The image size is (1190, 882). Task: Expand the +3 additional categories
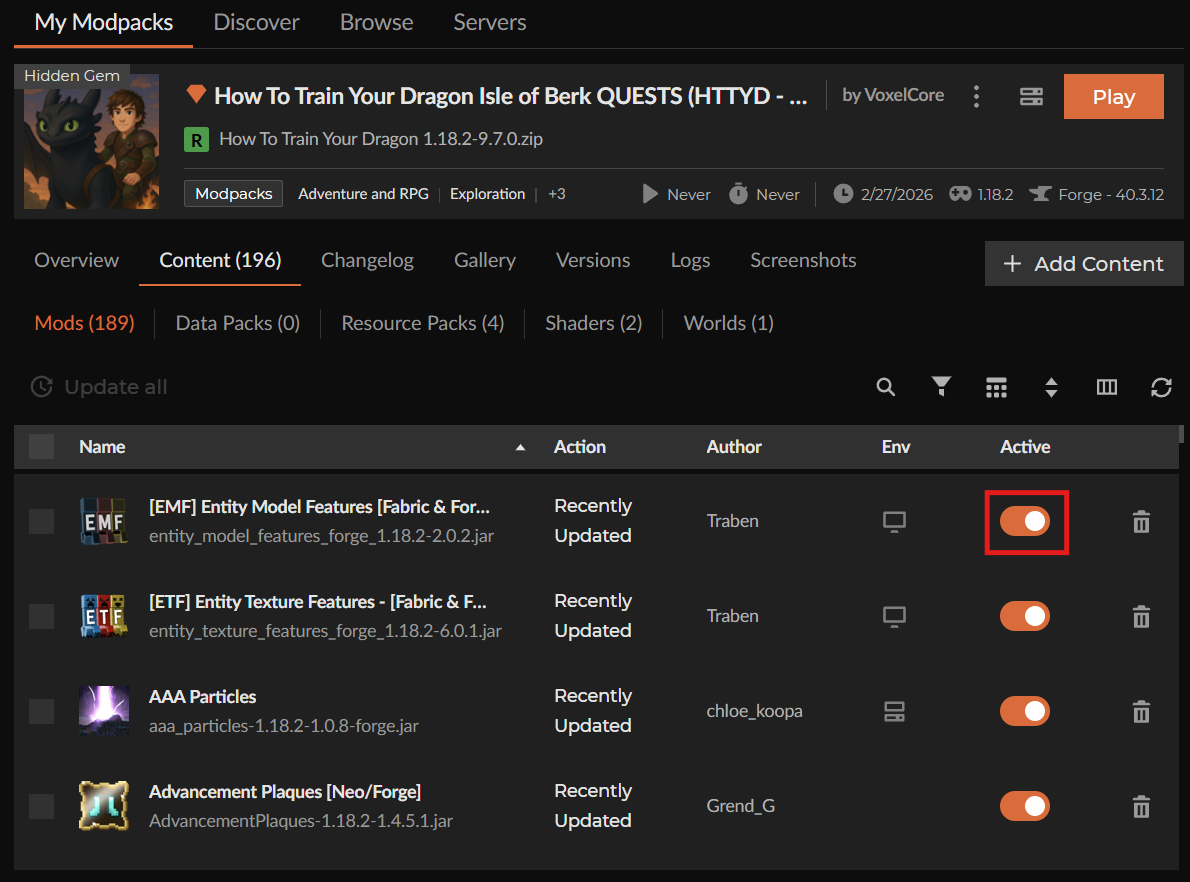557,194
